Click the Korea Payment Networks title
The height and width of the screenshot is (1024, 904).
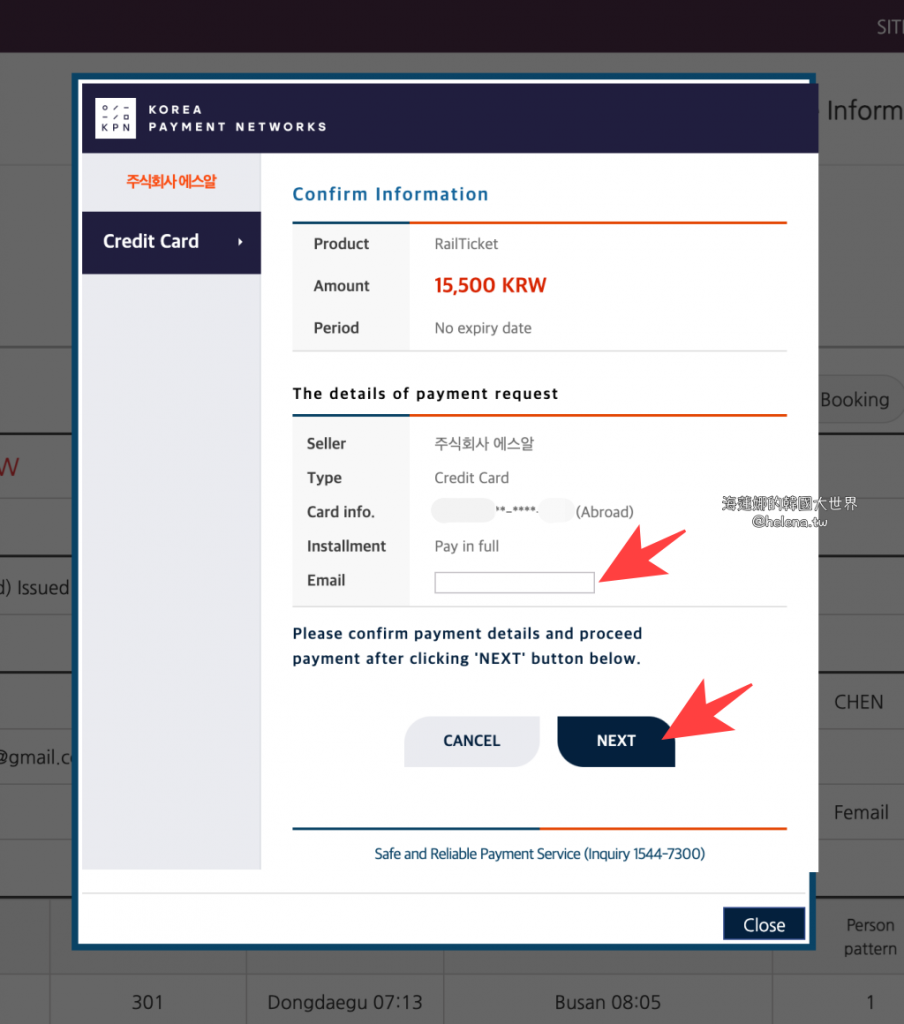point(237,118)
